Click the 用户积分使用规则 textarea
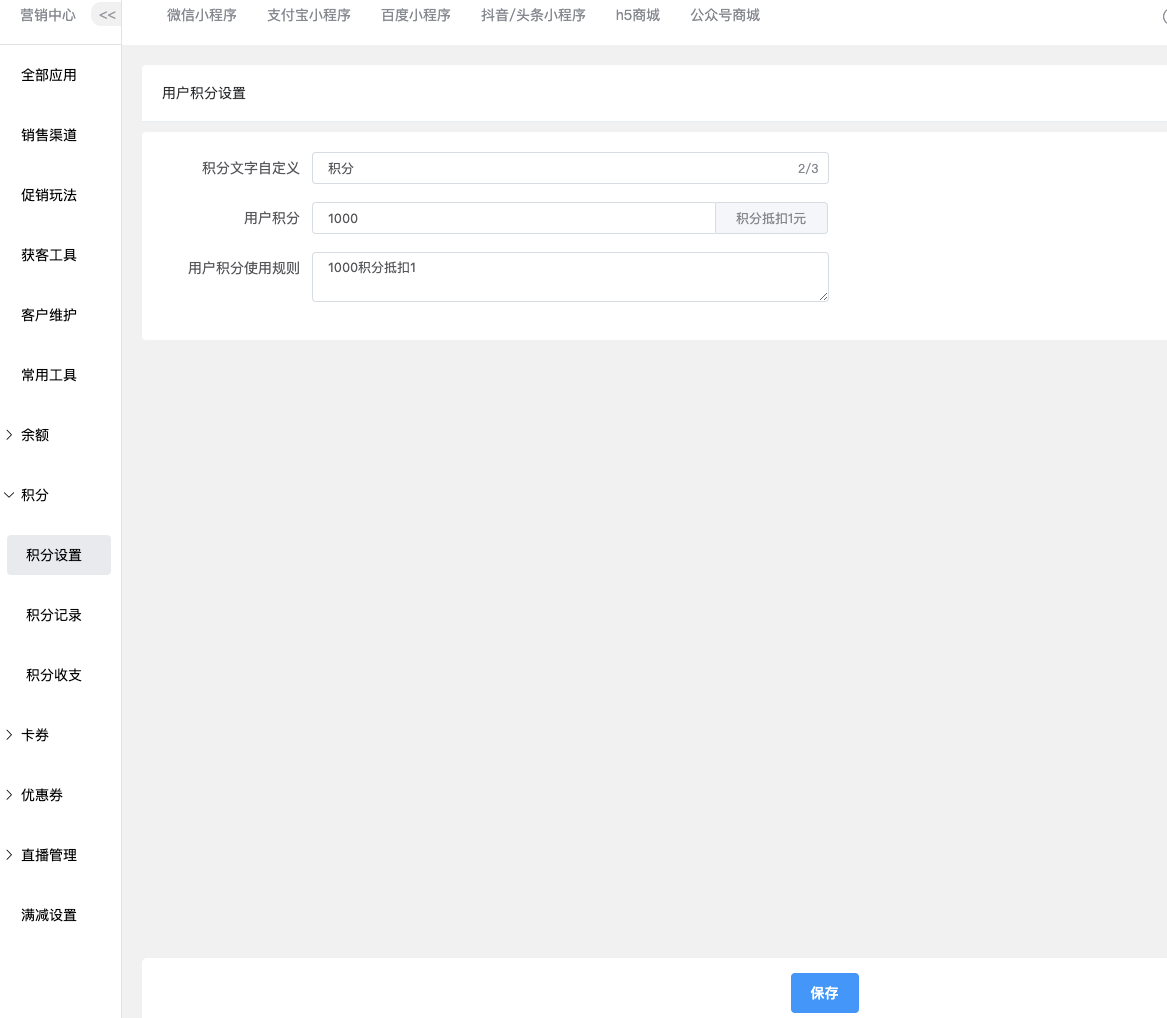 pos(570,277)
